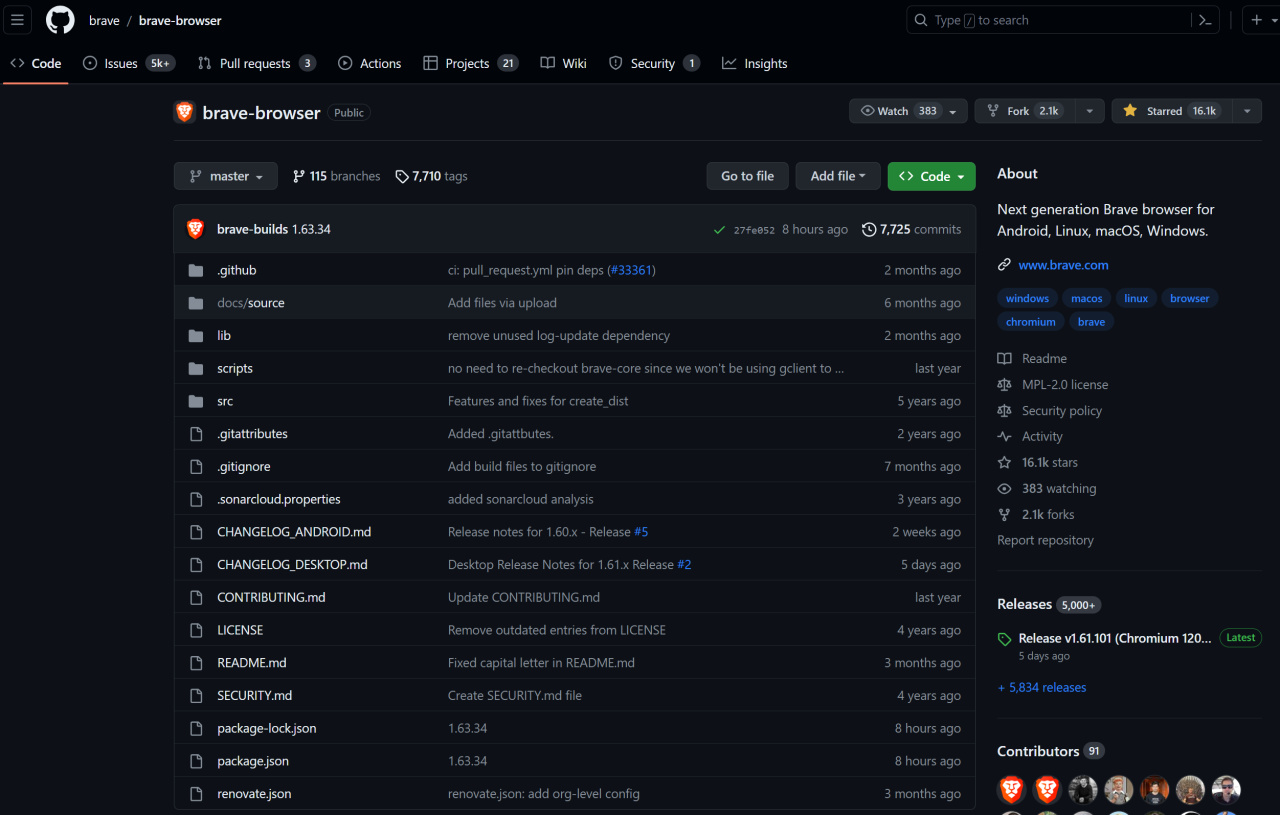Go to the Actions tab

[369, 63]
